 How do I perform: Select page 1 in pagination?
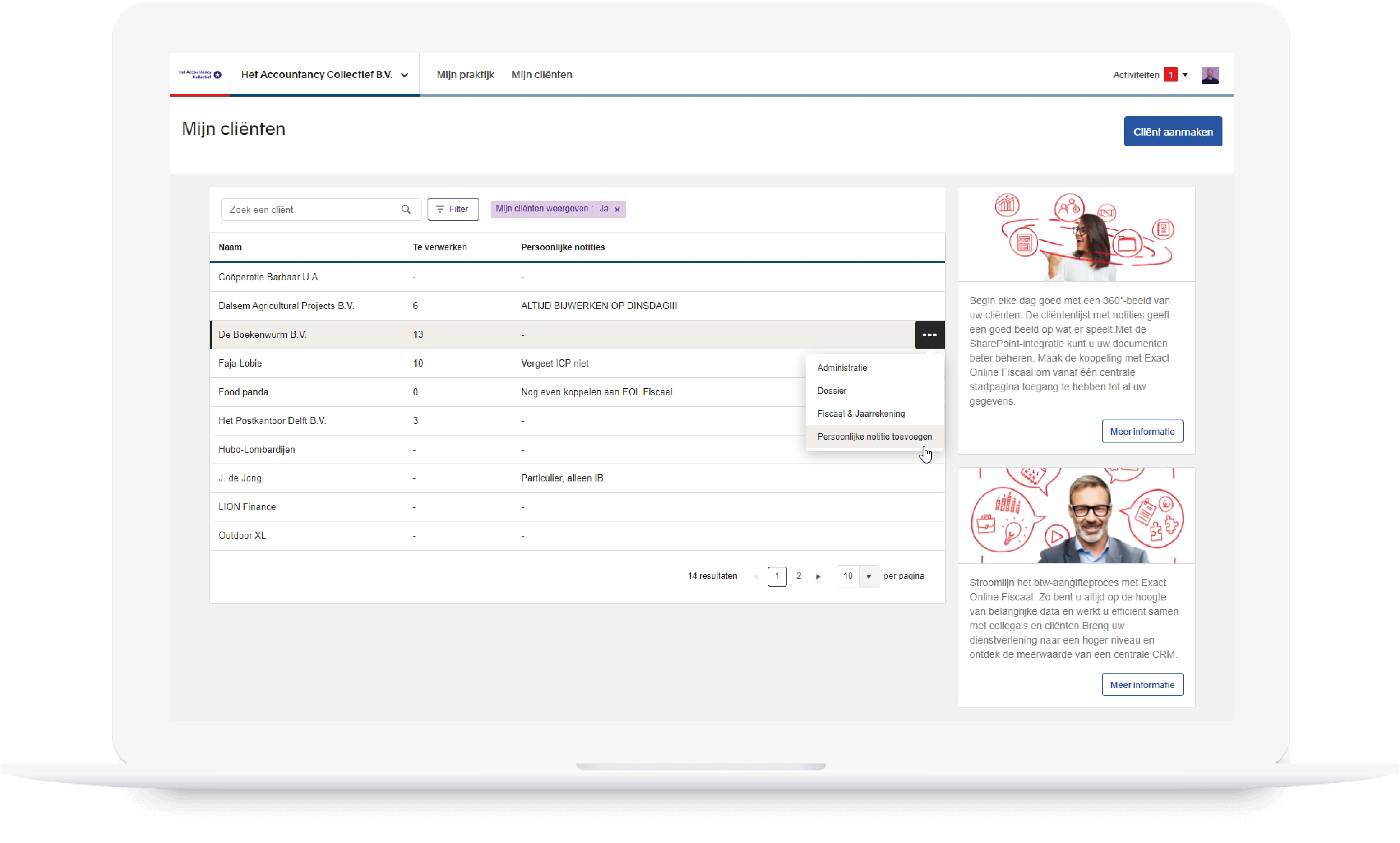pos(777,576)
